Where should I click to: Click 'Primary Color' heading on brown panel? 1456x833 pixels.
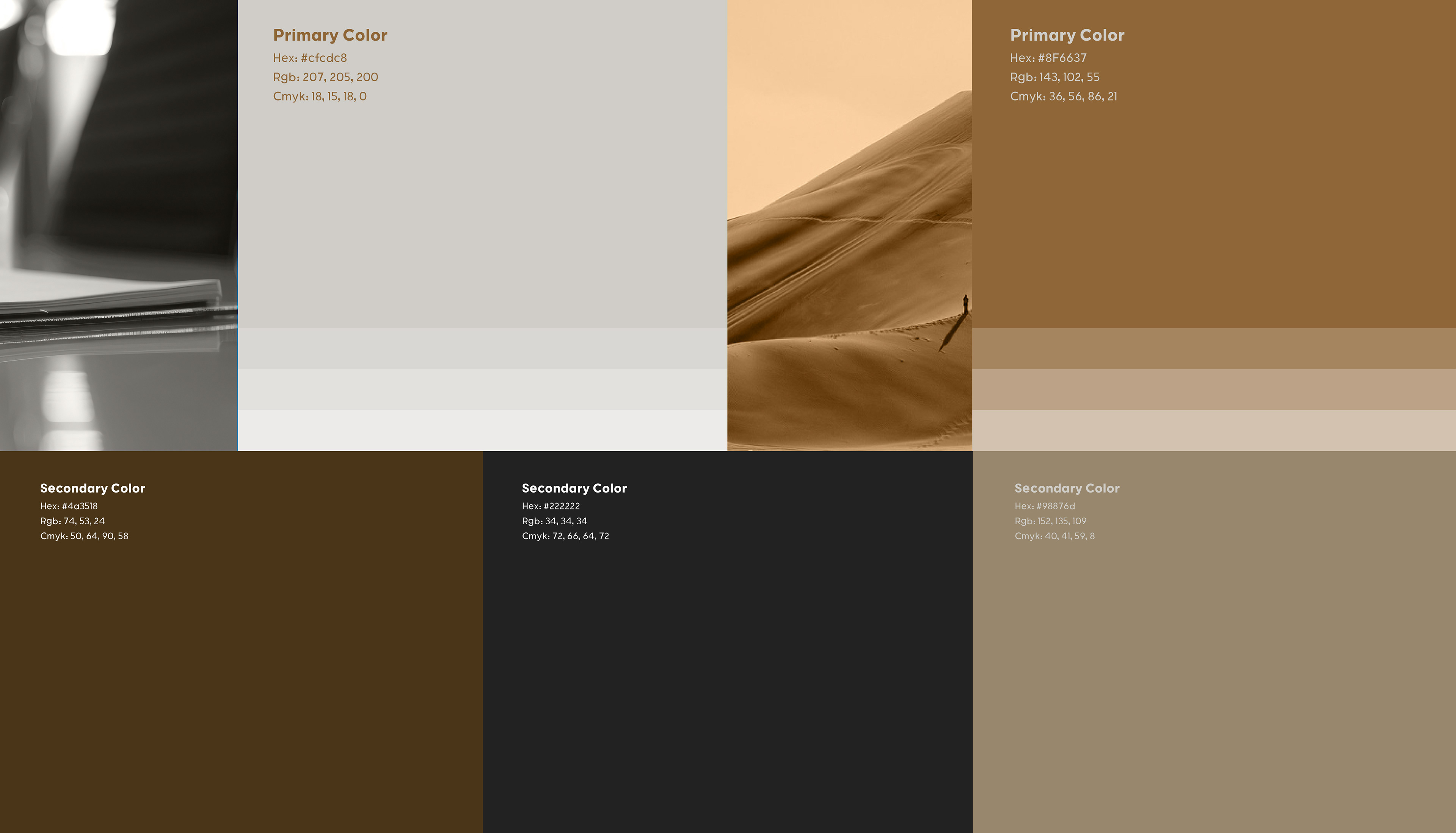[x=1067, y=36]
